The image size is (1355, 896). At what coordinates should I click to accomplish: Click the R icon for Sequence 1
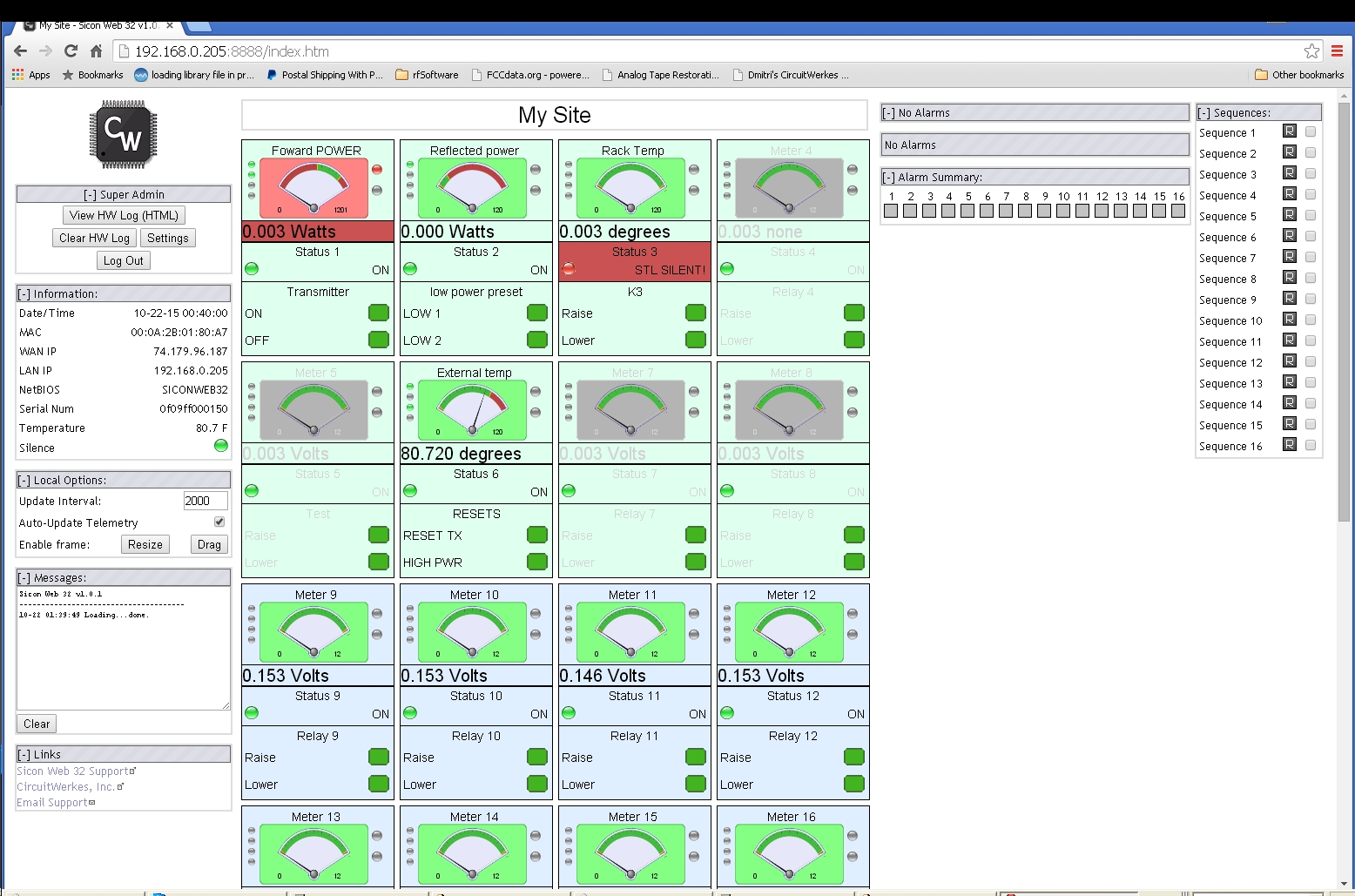pos(1290,131)
